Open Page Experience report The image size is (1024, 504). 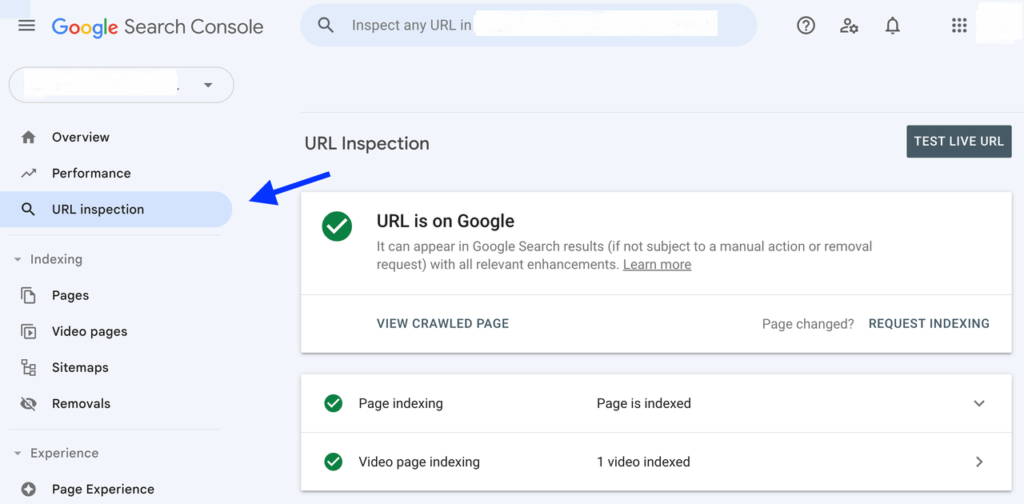(103, 490)
